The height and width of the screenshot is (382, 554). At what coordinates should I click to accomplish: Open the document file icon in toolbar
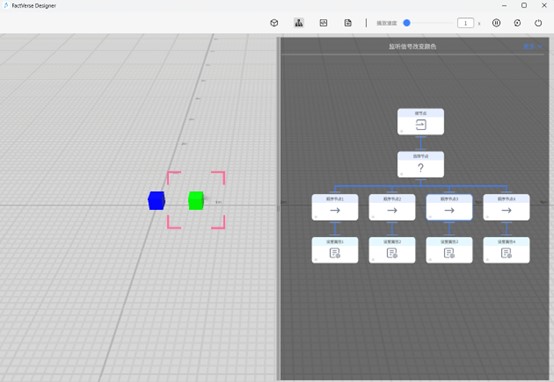pyautogui.click(x=348, y=23)
